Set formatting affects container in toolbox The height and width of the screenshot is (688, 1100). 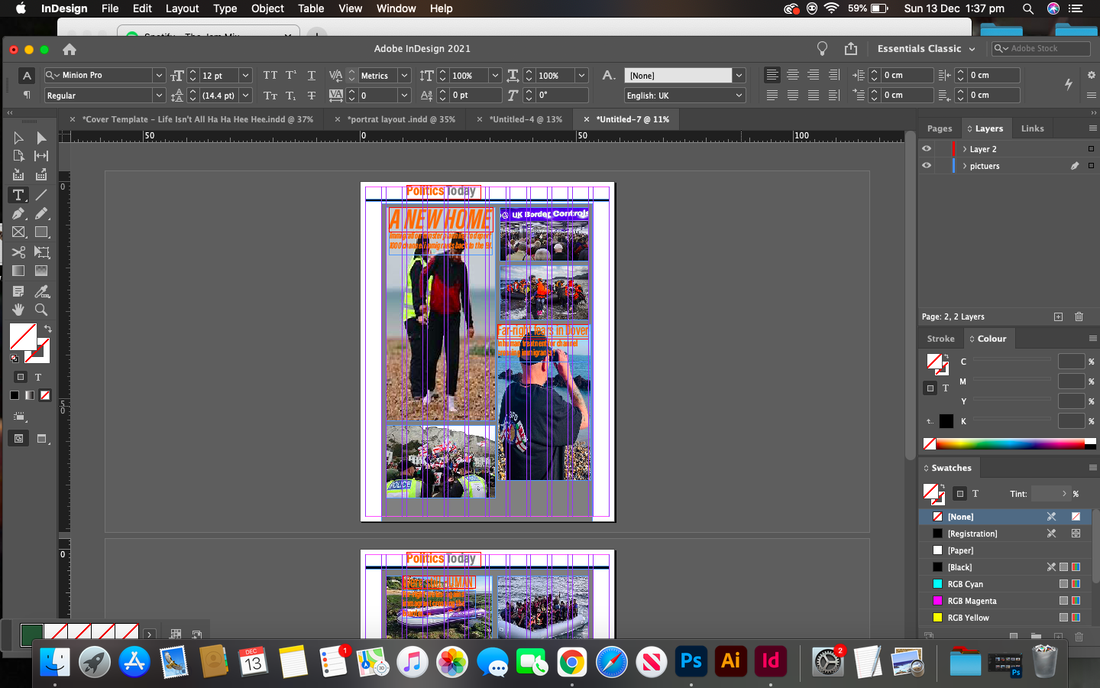click(x=20, y=377)
